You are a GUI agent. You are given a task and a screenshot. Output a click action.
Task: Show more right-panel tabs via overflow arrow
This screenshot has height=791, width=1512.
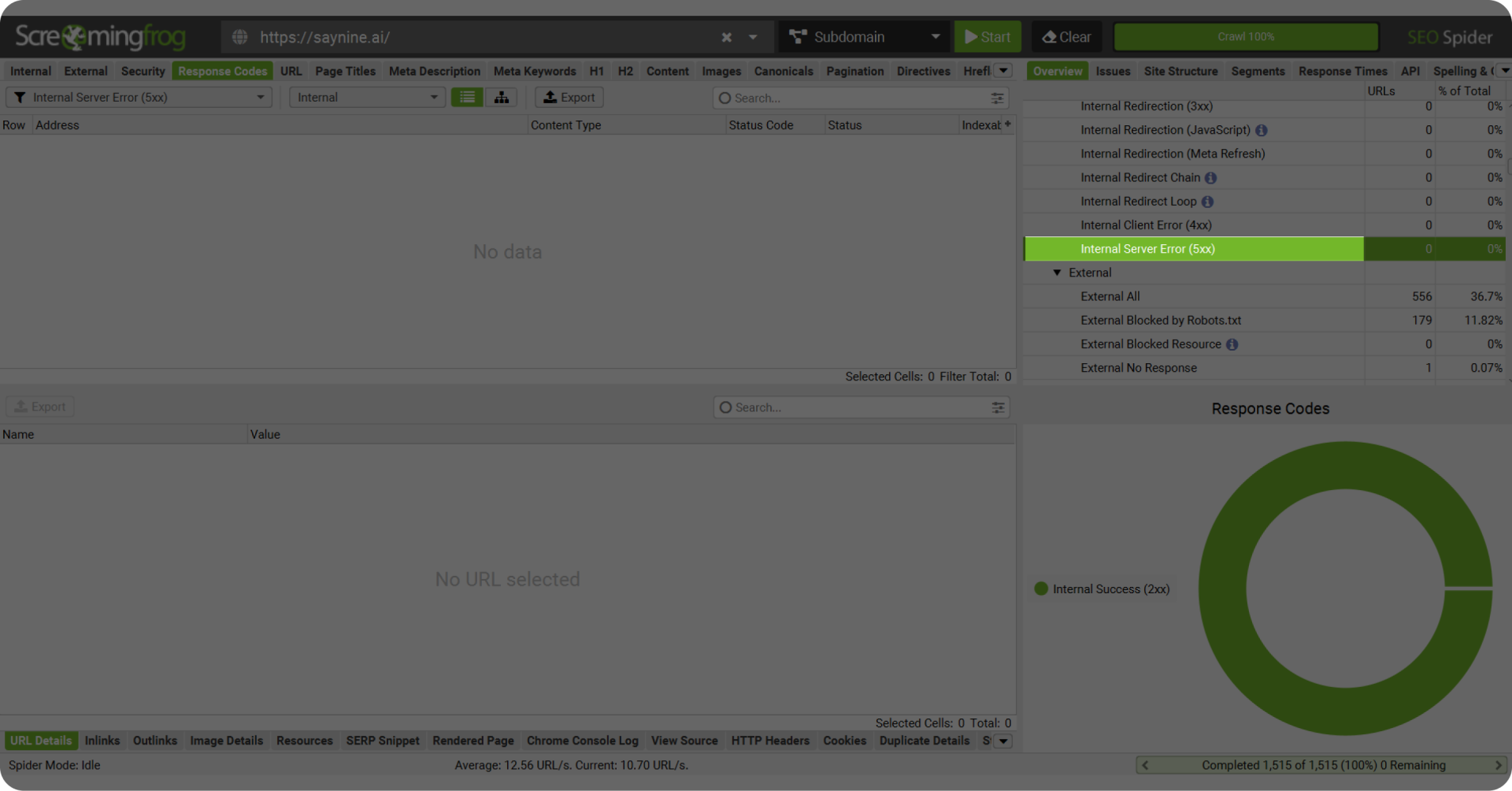pyautogui.click(x=1504, y=71)
